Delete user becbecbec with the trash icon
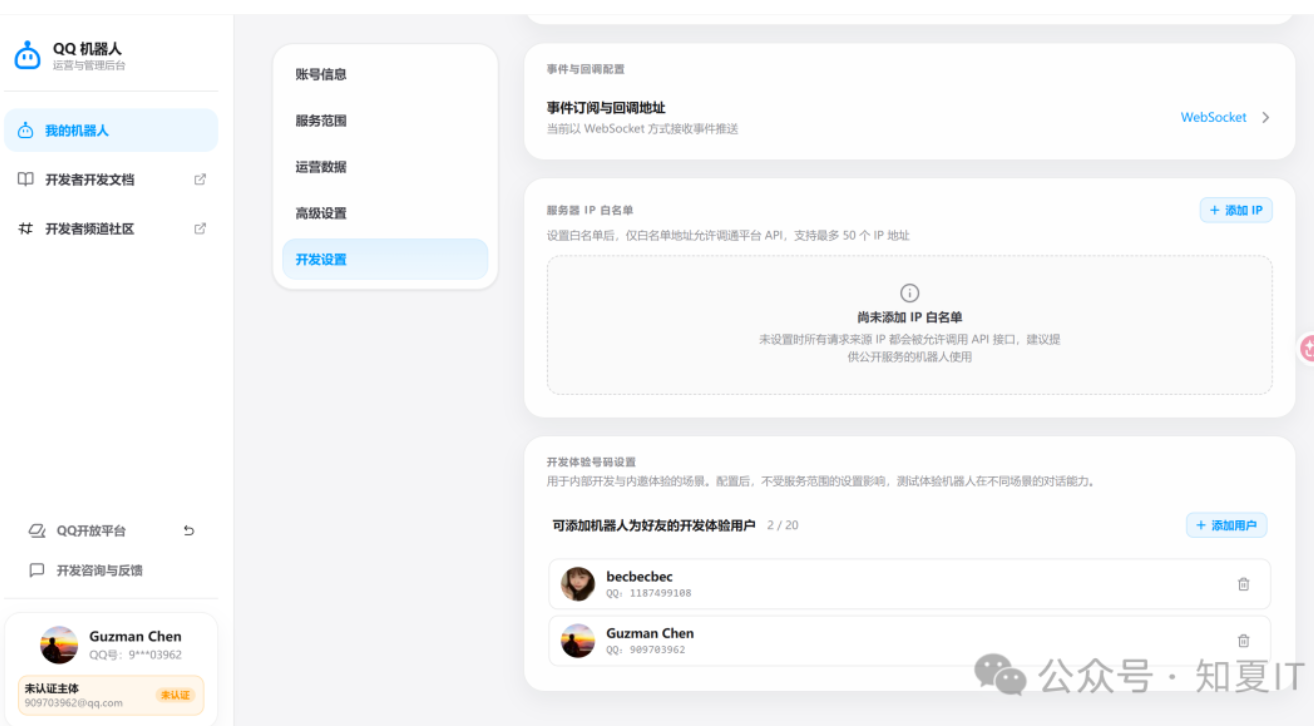 click(x=1244, y=584)
